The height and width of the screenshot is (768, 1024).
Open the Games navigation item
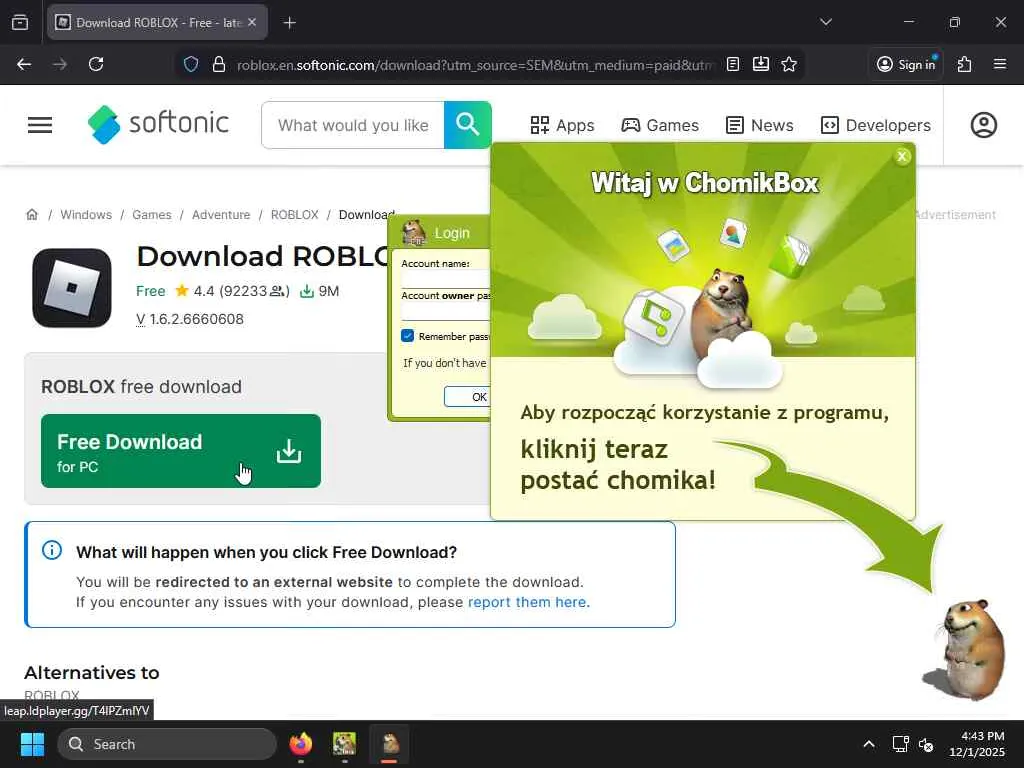pyautogui.click(x=660, y=125)
